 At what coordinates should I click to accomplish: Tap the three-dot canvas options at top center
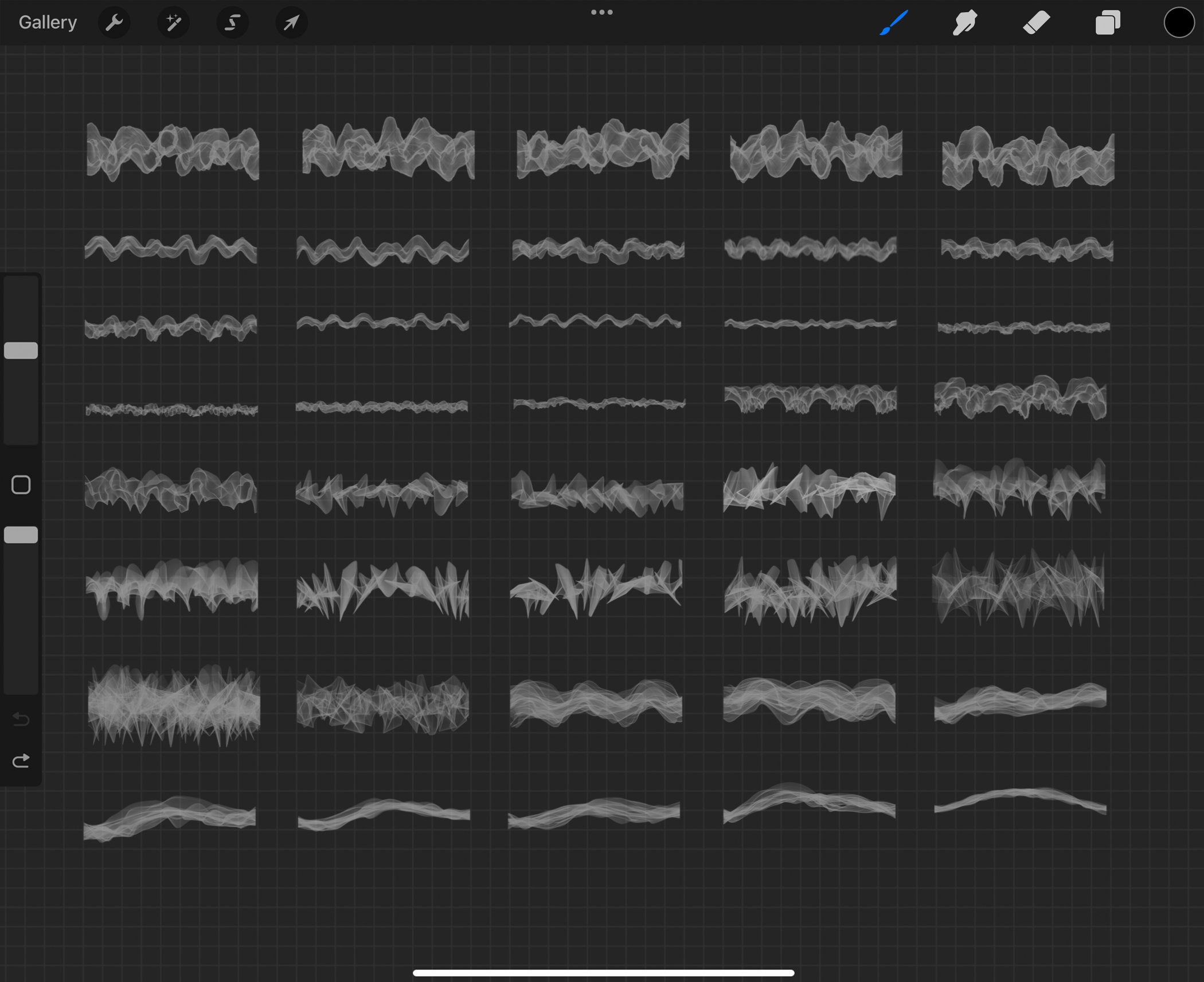coord(601,11)
